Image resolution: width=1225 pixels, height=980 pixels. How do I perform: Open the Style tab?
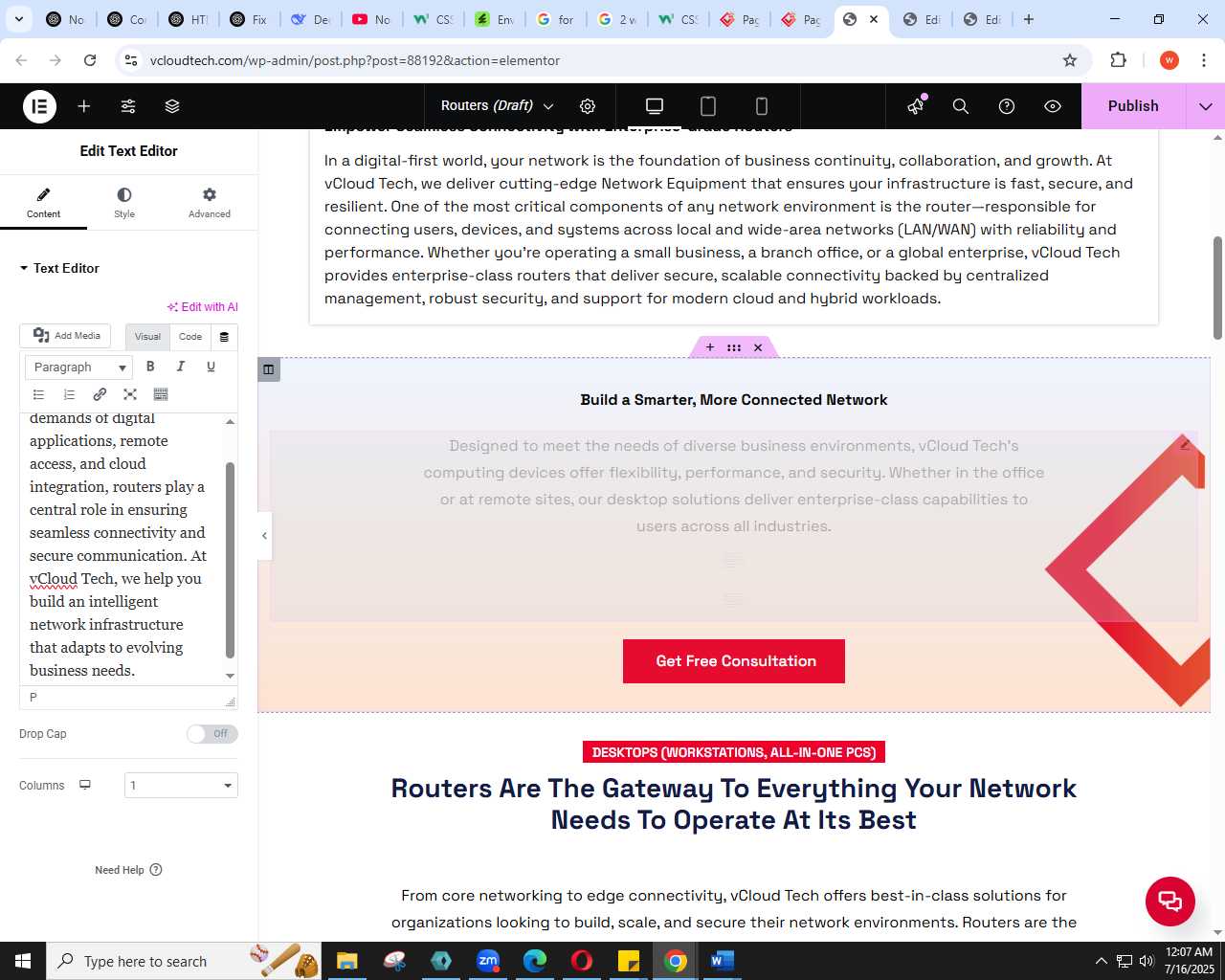click(124, 202)
